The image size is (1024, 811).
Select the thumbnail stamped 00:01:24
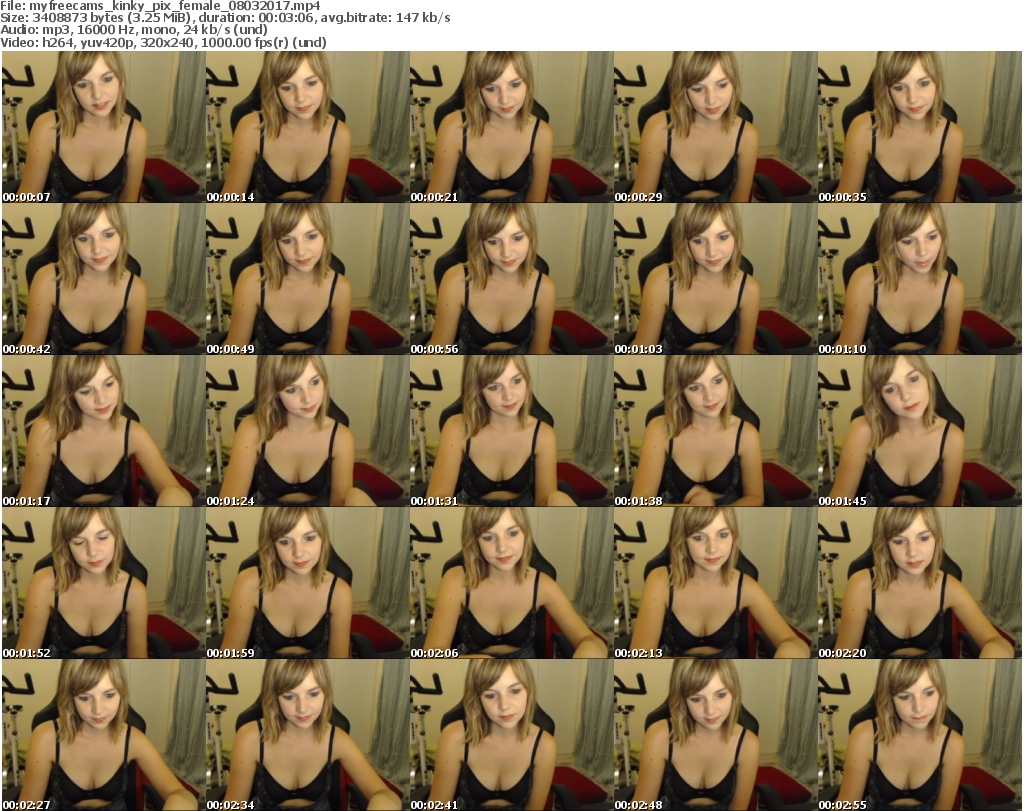pyautogui.click(x=308, y=431)
